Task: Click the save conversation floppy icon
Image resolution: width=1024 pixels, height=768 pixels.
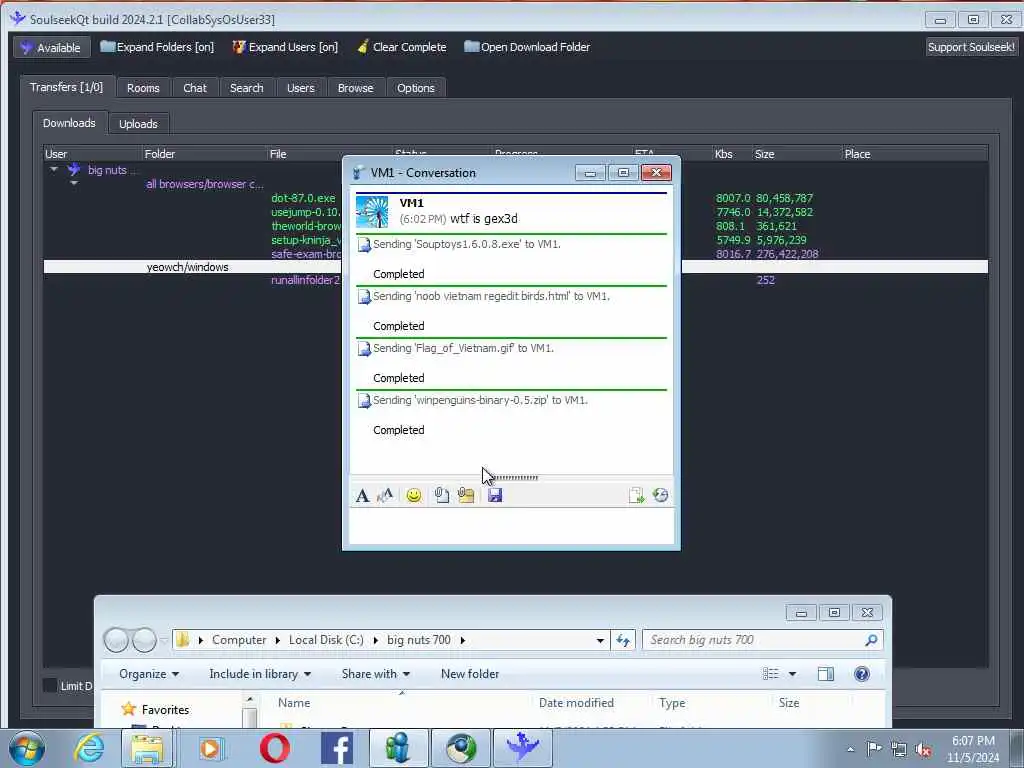Action: pyautogui.click(x=495, y=496)
